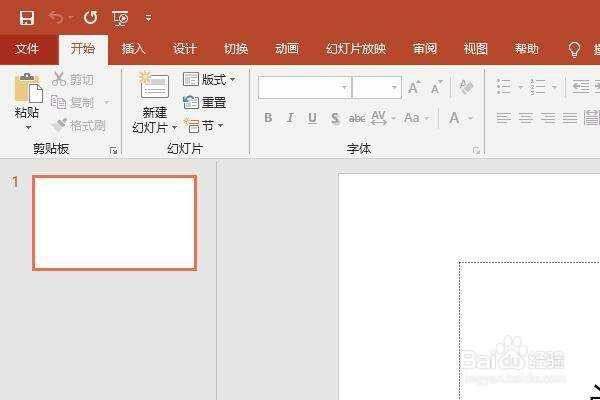Viewport: 600px width, 400px height.
Task: Align text right in paragraph group
Action: coord(548,118)
